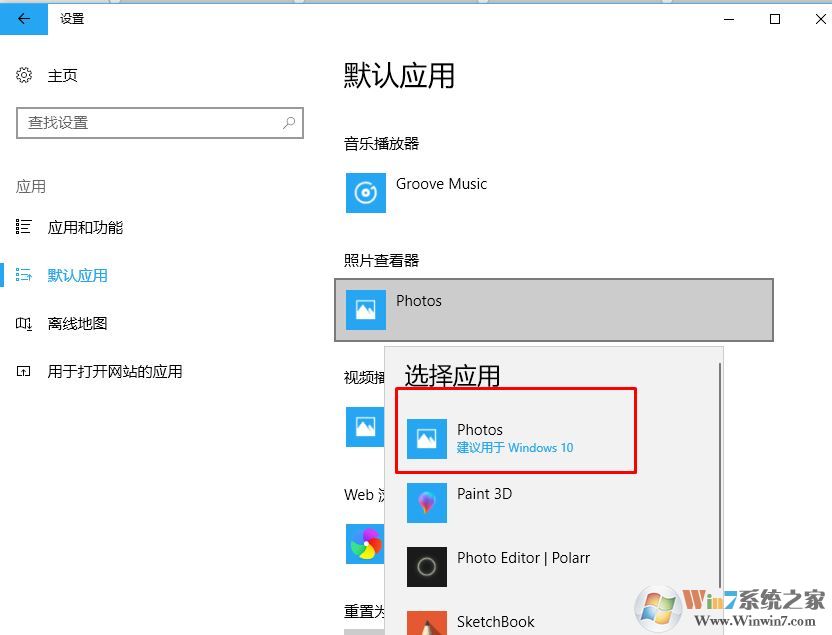832x635 pixels.
Task: Click the 主页 home link
Action: tap(62, 75)
